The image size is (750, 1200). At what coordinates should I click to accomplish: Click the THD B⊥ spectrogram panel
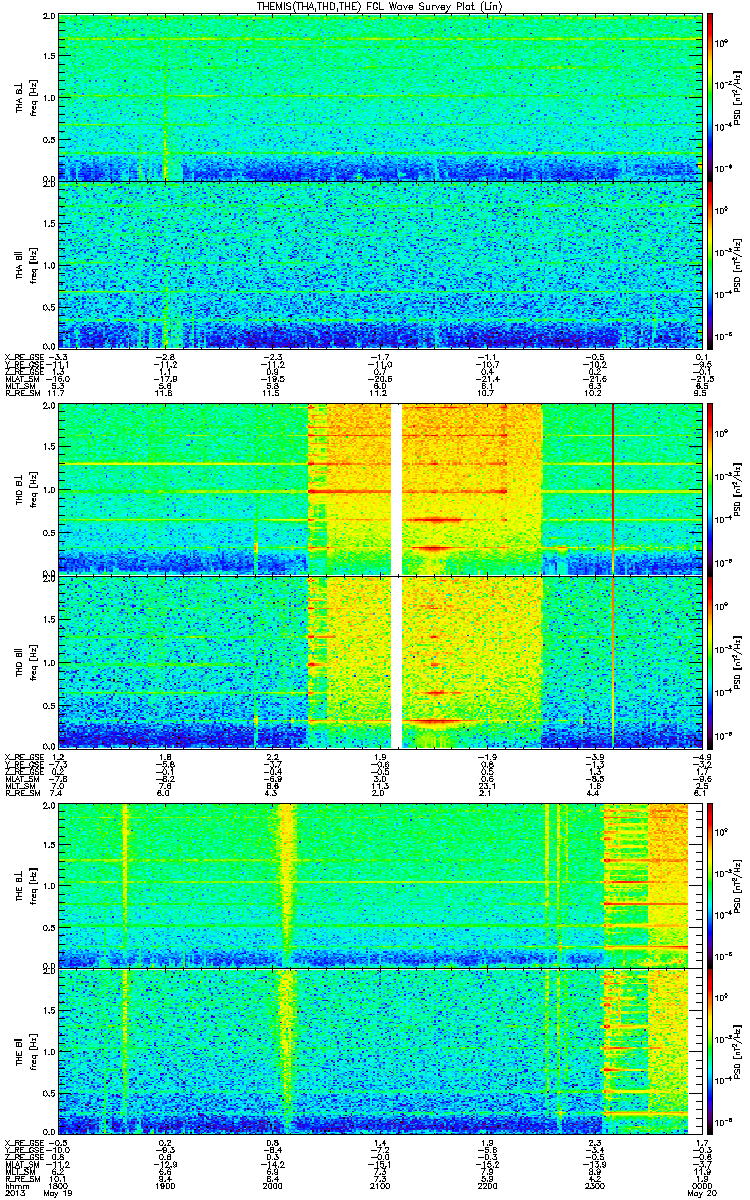point(378,489)
